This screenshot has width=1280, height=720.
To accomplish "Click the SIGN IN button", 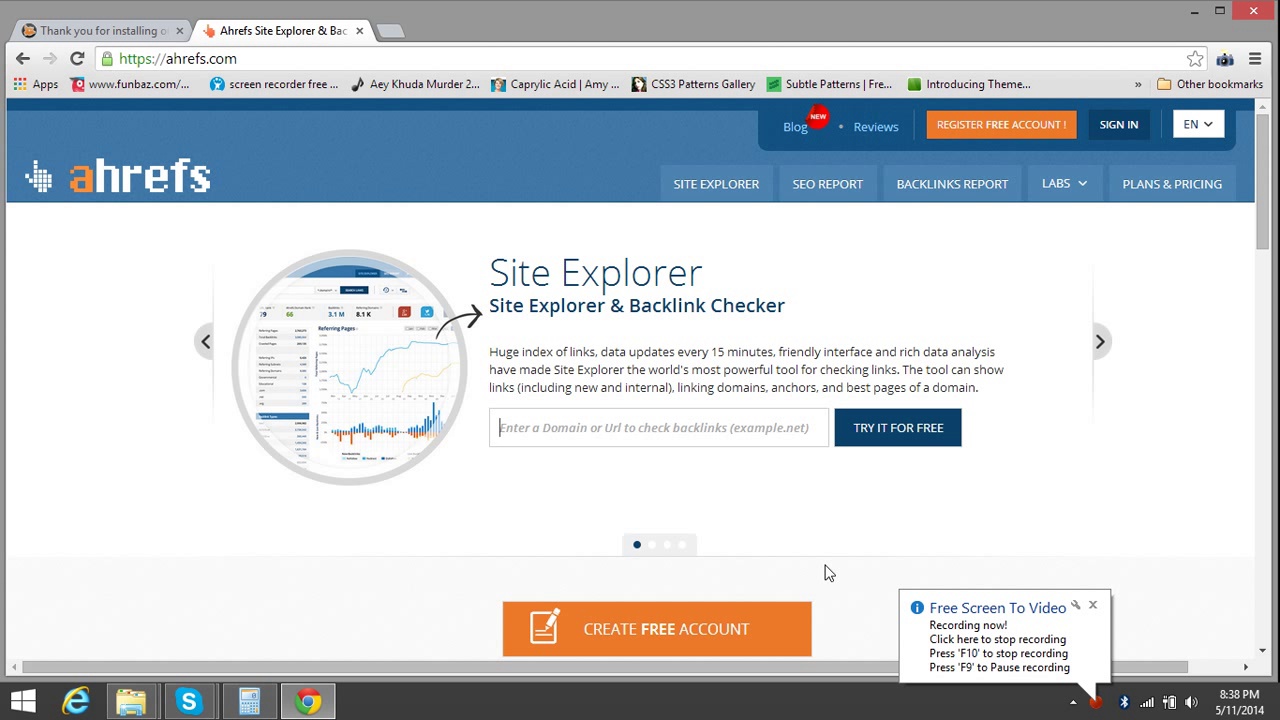I will tap(1118, 125).
